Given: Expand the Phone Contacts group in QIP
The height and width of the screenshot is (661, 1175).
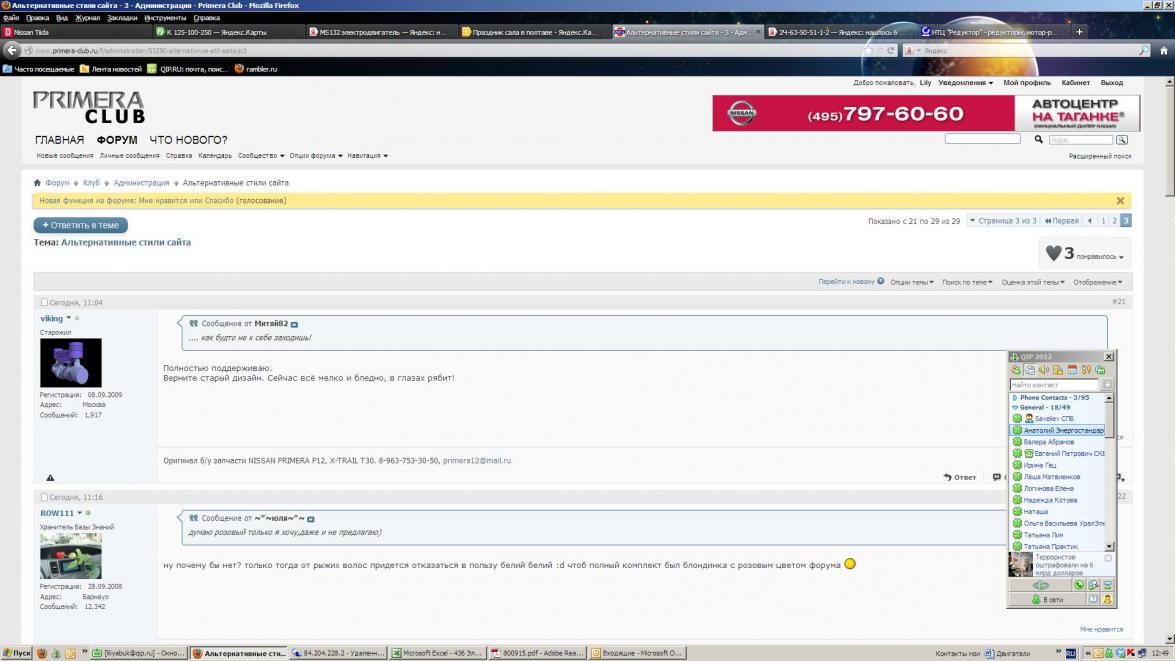Looking at the screenshot, I should (1015, 398).
